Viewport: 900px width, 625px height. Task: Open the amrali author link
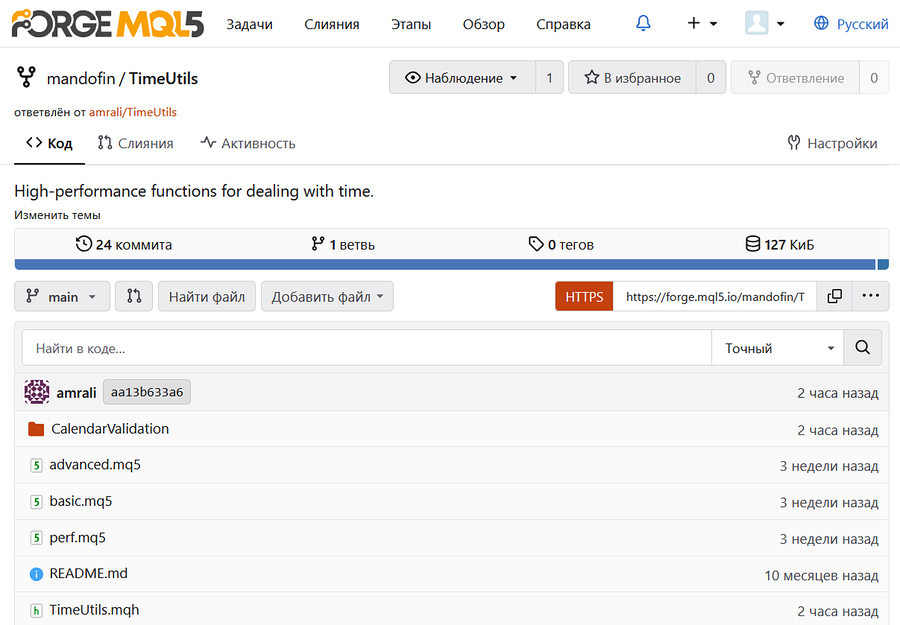click(x=76, y=393)
